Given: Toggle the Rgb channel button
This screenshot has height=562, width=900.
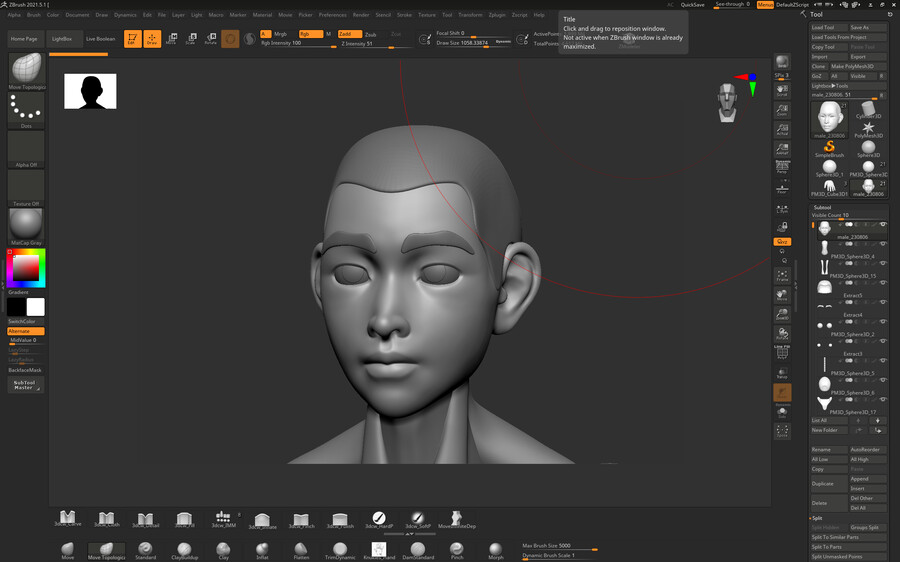Looking at the screenshot, I should point(311,34).
